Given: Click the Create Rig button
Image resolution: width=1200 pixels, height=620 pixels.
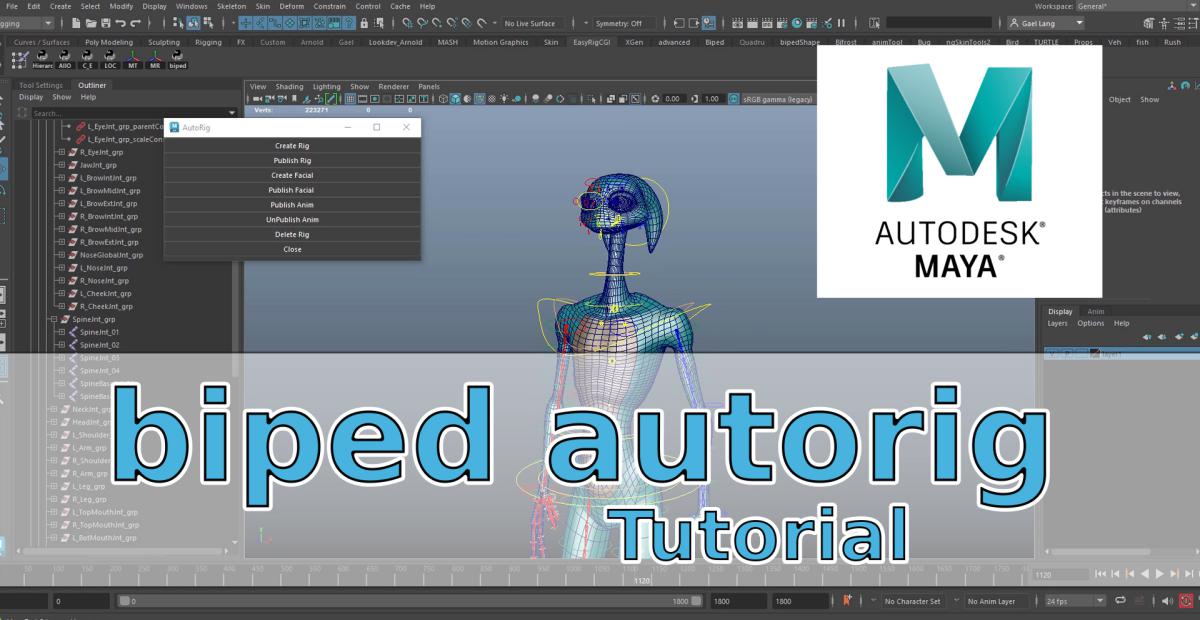Looking at the screenshot, I should [292, 146].
